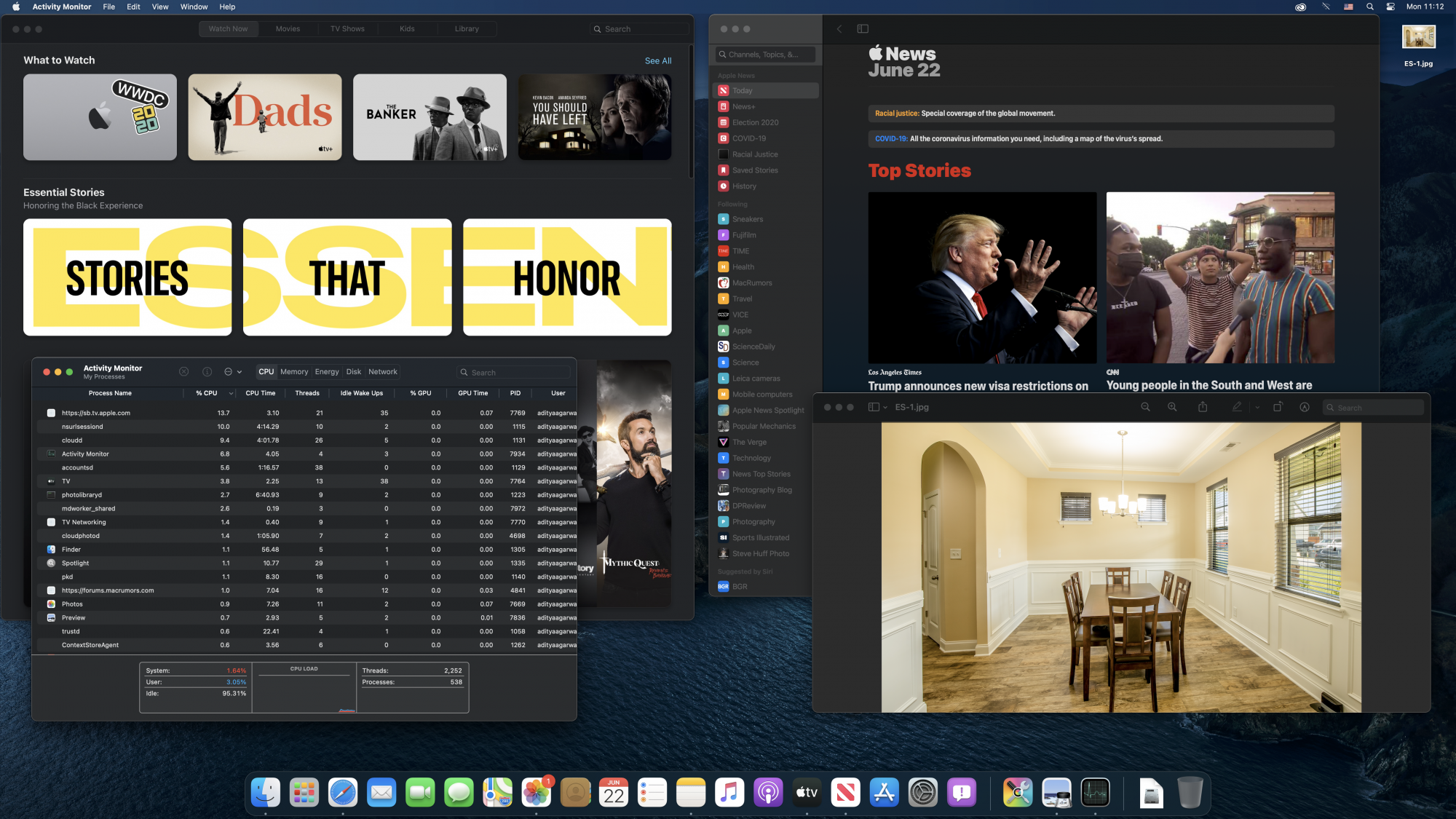Screen dimensions: 1456x819
Task: Open the STORIES essential stories card
Action: point(127,277)
